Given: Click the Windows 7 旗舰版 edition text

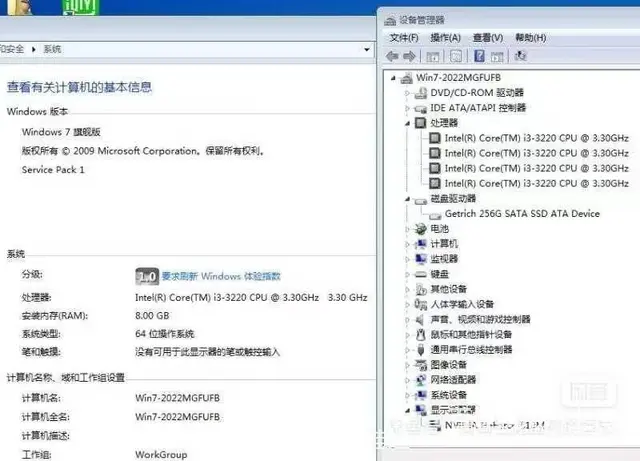Looking at the screenshot, I should (x=61, y=132).
